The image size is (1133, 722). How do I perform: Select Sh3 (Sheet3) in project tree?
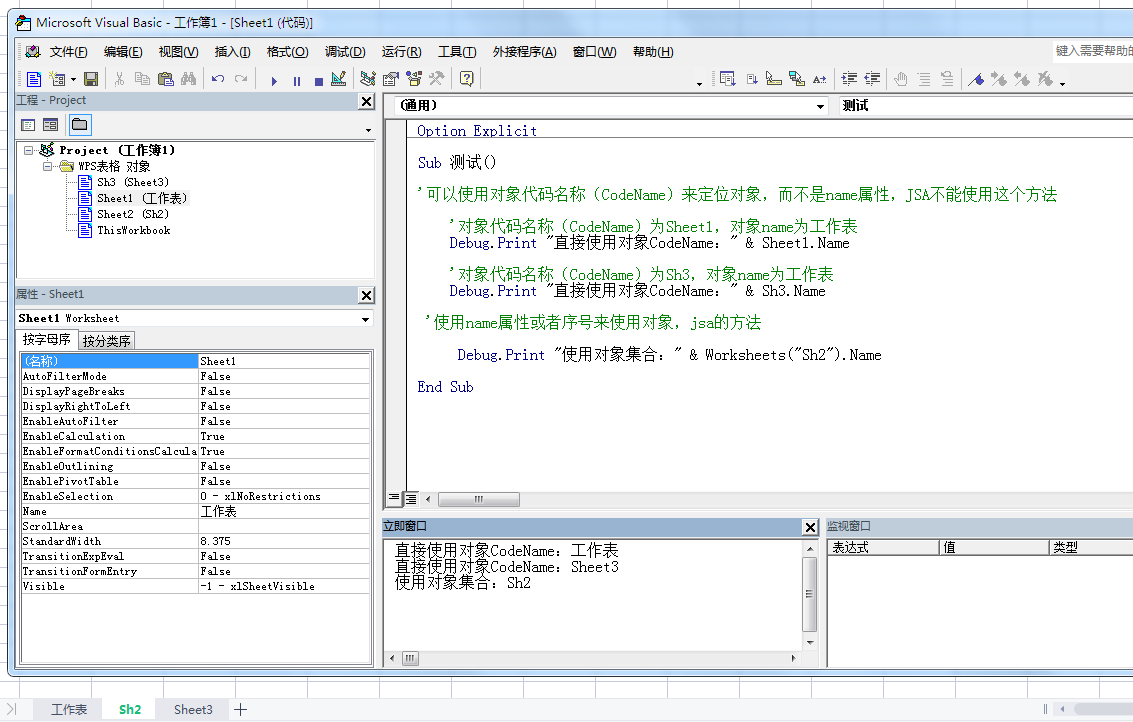[132, 182]
